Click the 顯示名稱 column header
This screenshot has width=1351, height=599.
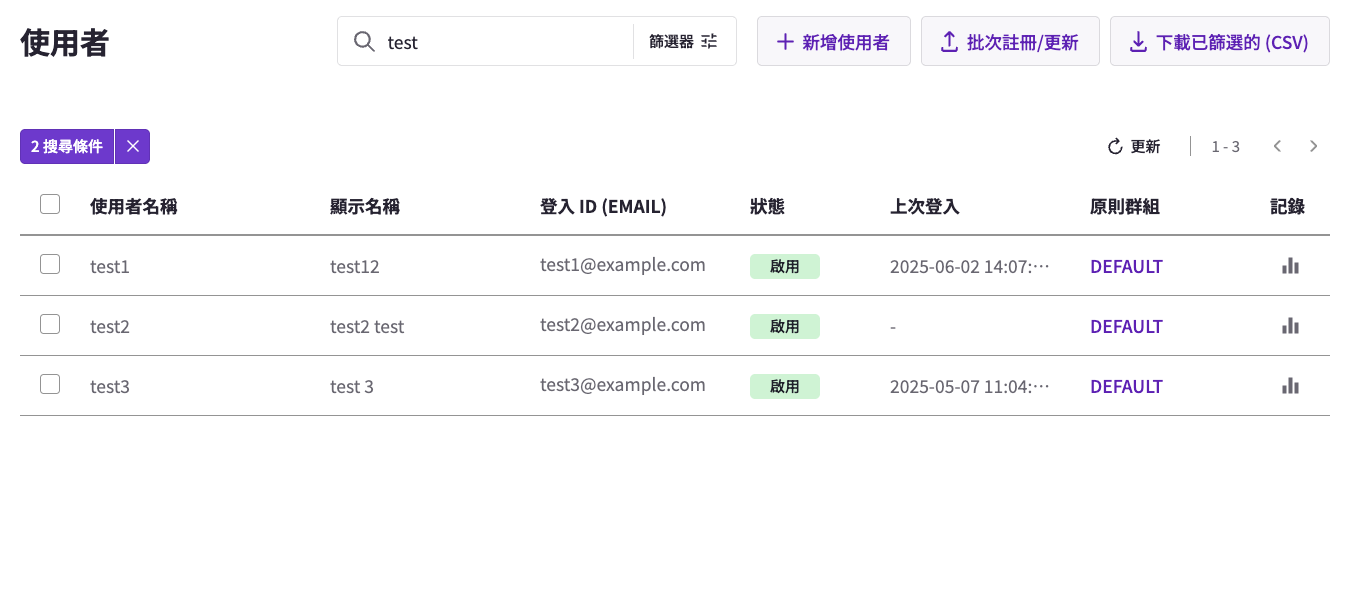tap(365, 207)
